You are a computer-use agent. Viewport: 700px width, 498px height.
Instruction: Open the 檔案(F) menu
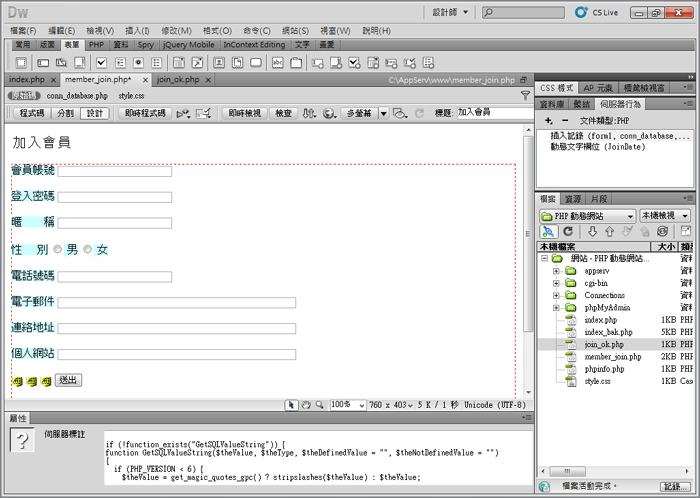23,31
